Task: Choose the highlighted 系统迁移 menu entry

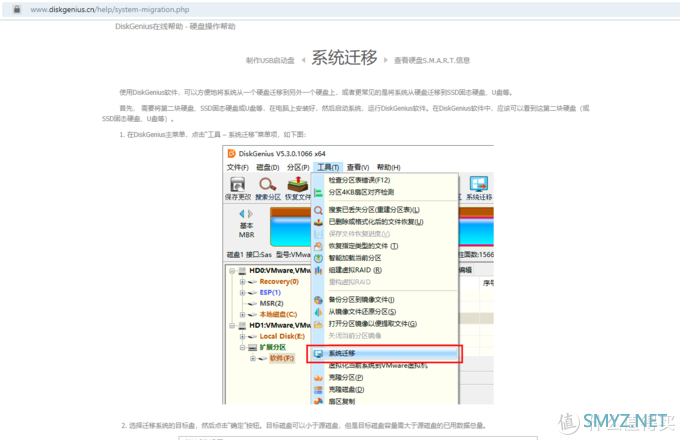Action: tap(385, 354)
